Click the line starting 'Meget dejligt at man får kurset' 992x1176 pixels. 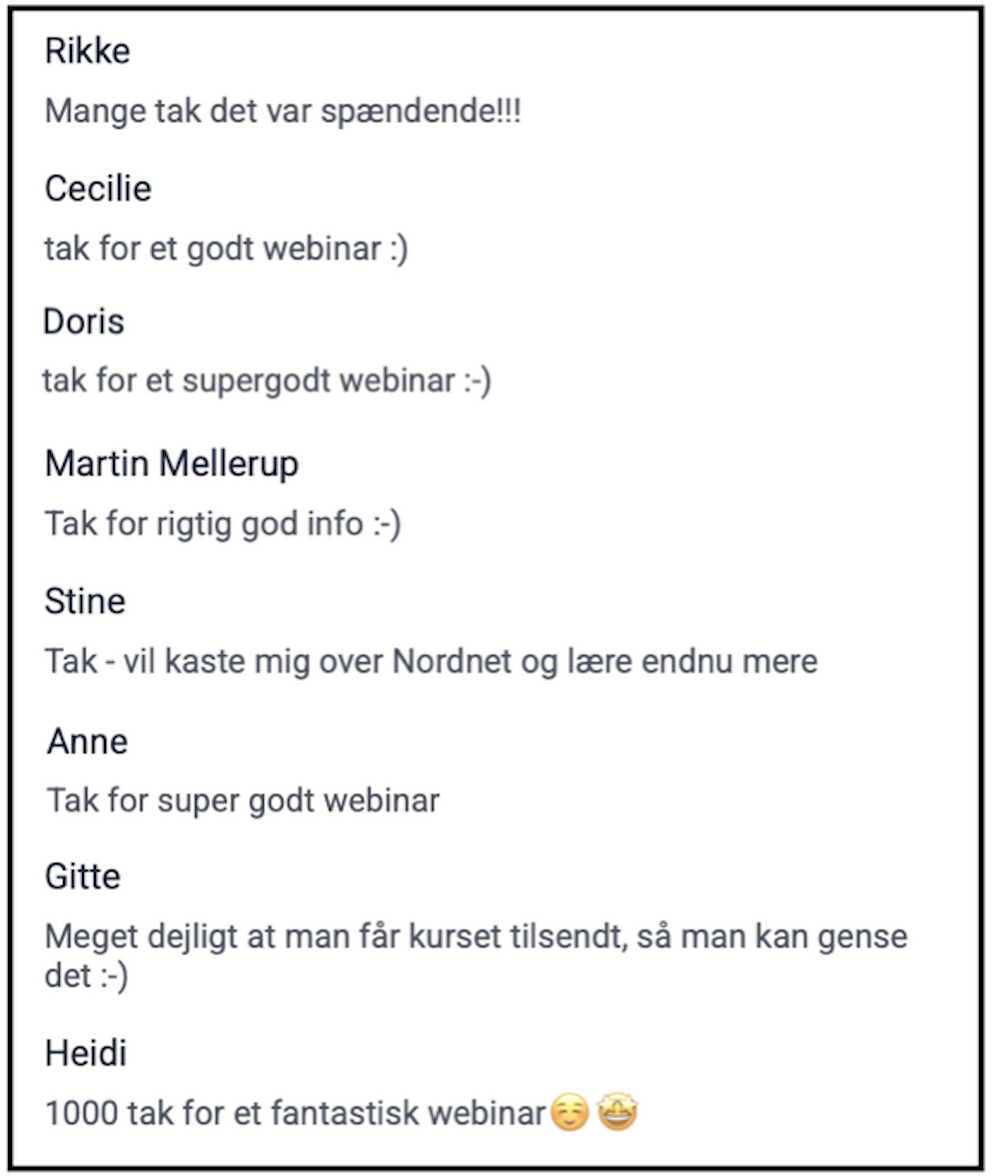(476, 938)
